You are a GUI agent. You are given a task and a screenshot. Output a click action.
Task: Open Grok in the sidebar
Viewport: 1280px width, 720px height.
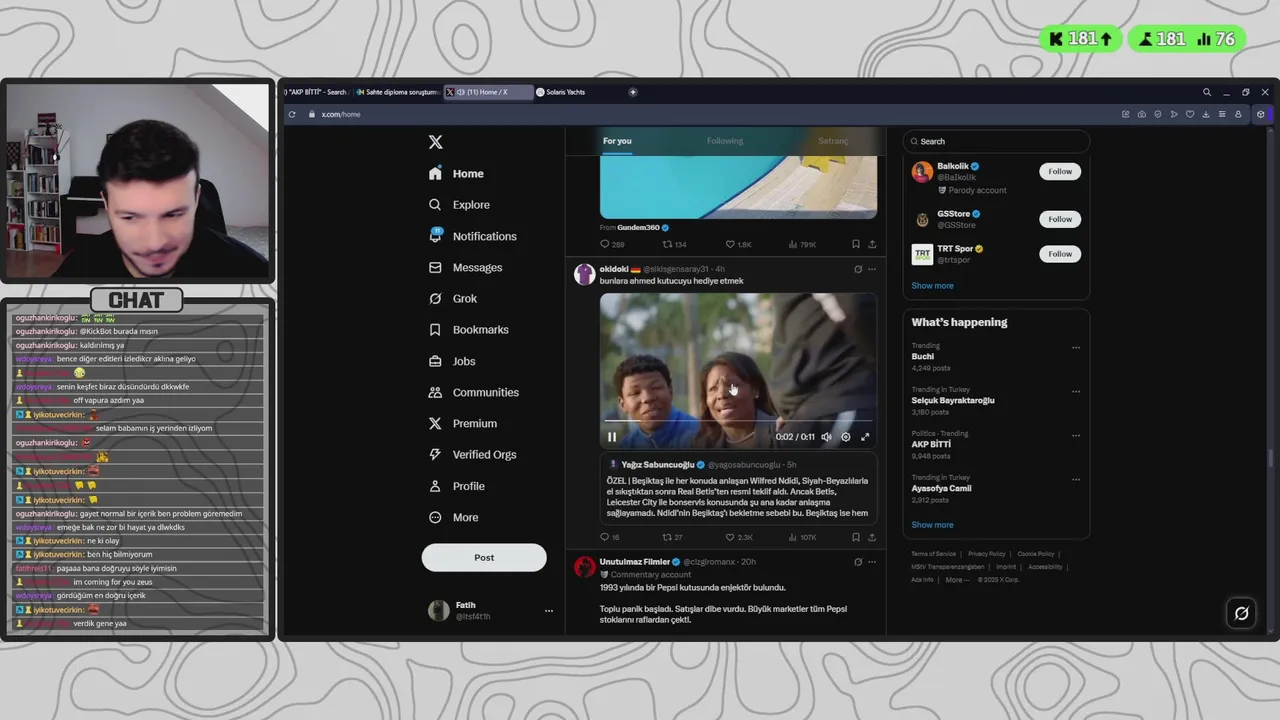(453, 298)
